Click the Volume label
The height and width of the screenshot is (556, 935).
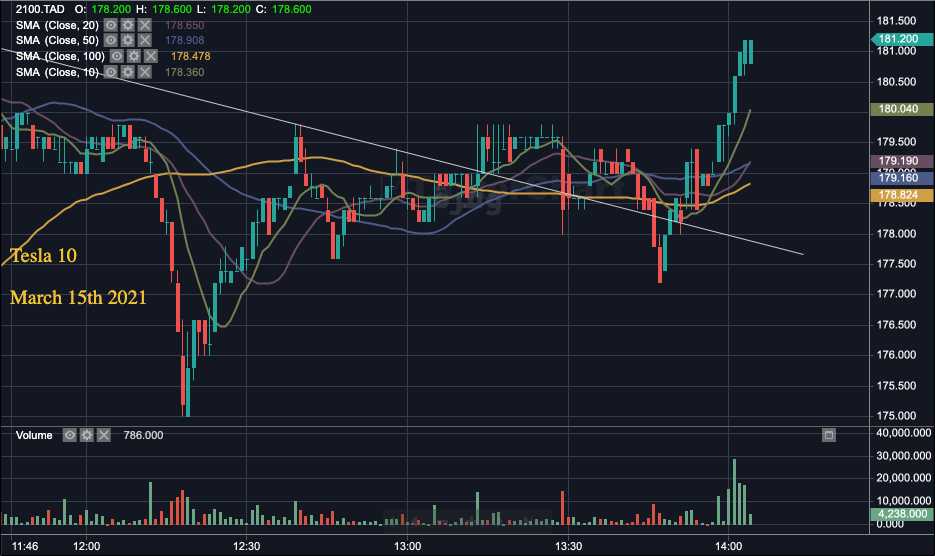pos(34,435)
